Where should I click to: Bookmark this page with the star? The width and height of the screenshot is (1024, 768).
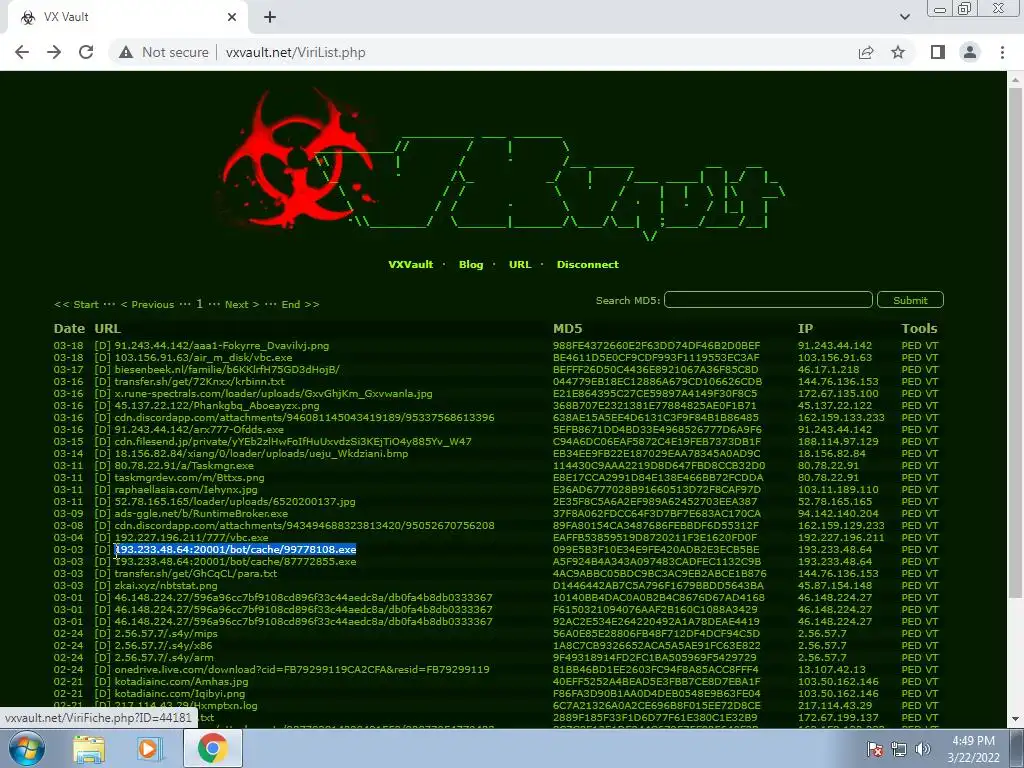898,52
